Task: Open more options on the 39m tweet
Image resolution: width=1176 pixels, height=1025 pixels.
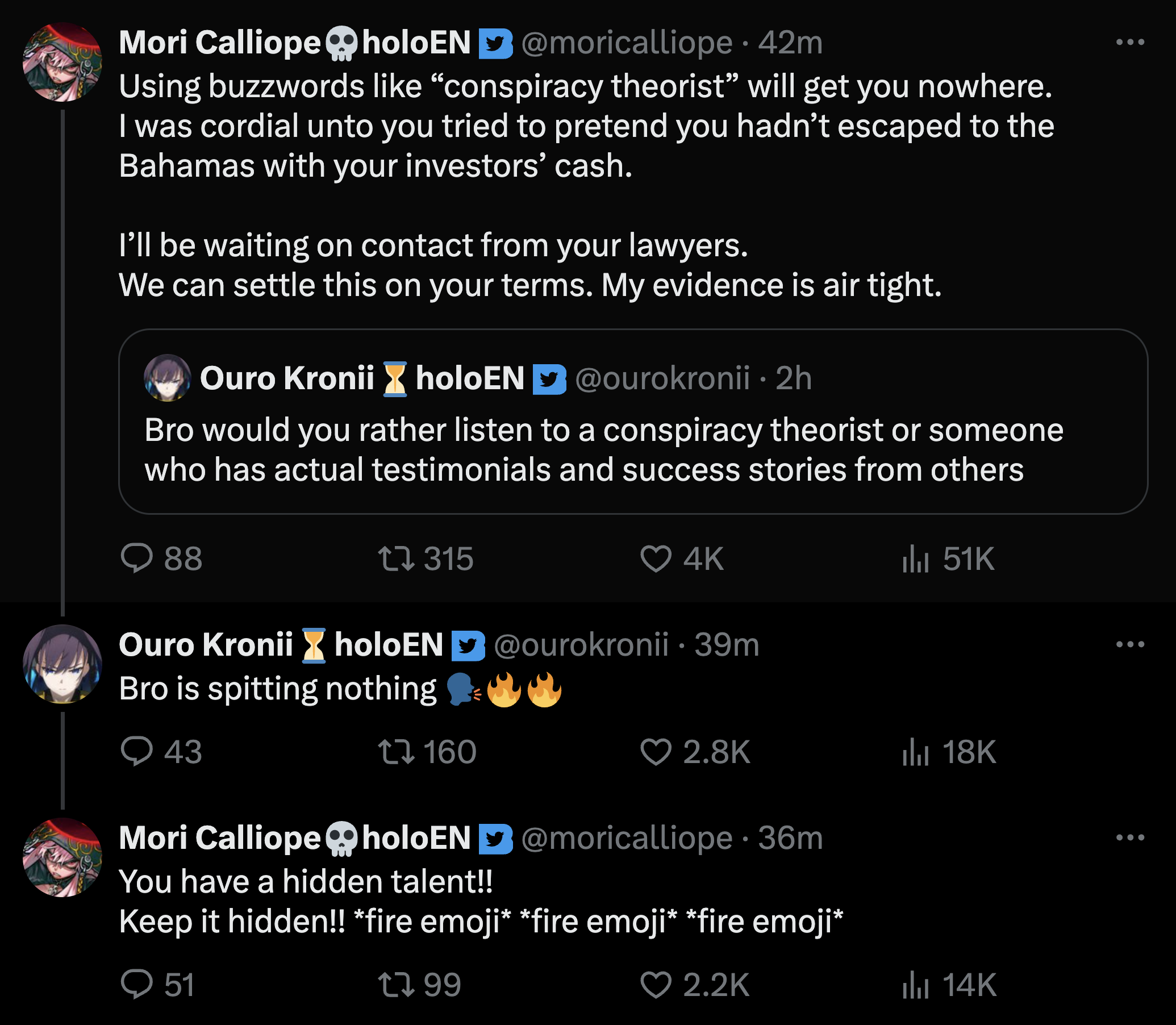Action: [x=1129, y=645]
